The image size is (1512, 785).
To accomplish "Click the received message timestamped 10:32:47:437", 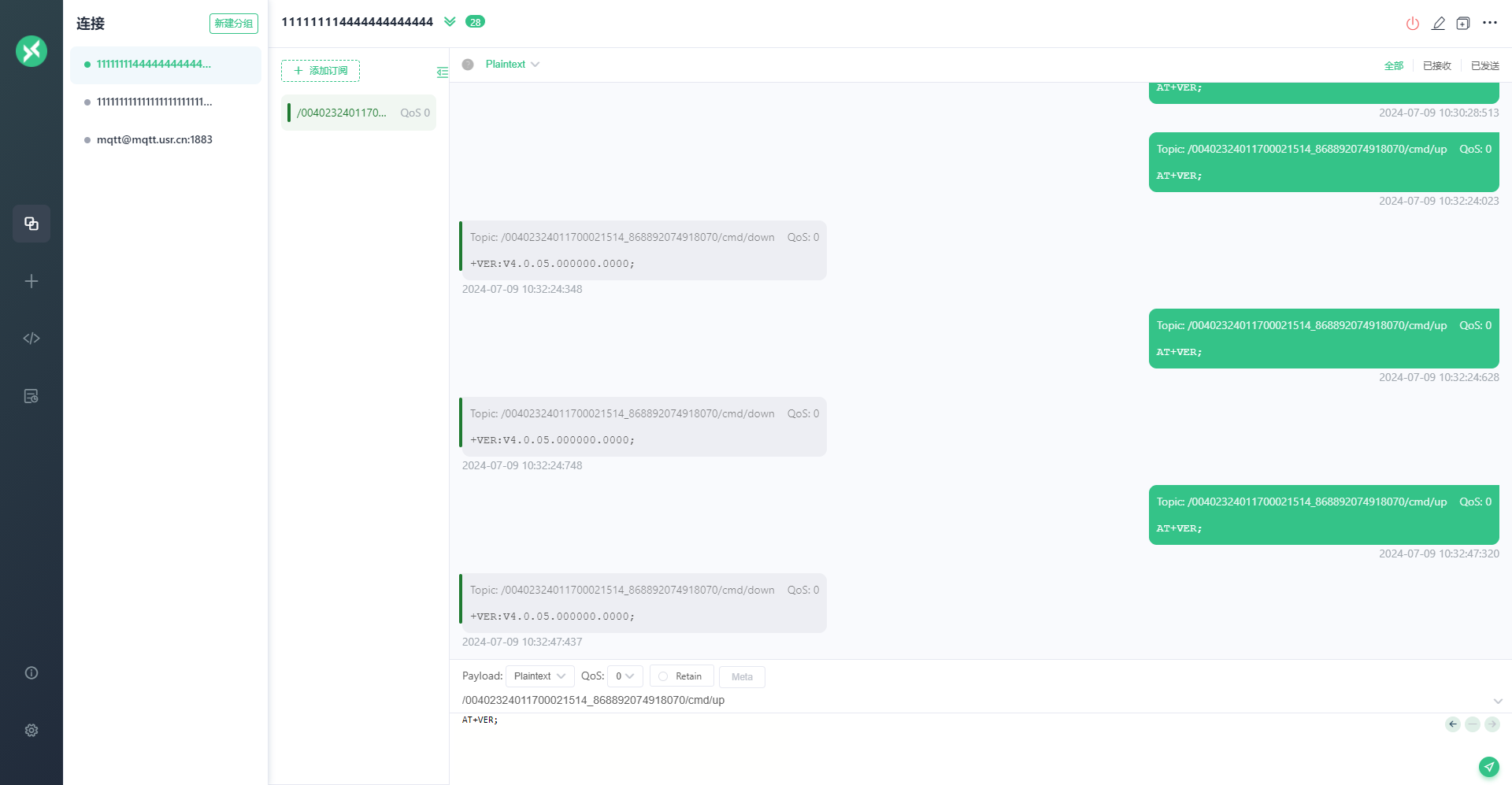I will click(643, 603).
